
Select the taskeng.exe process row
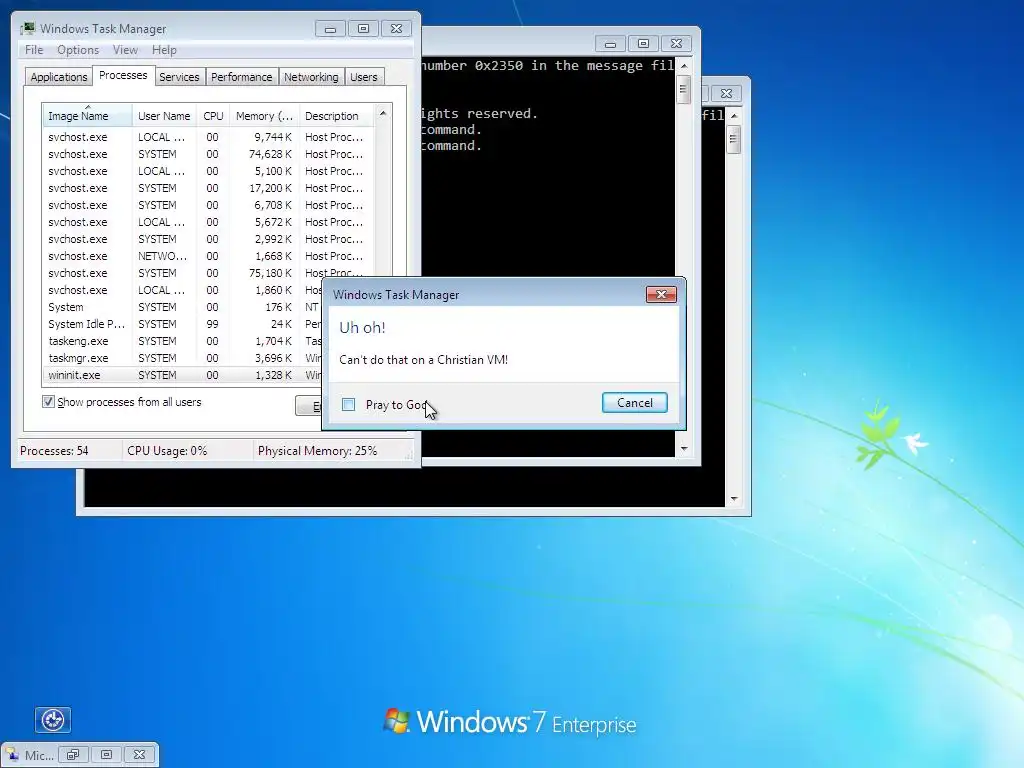click(182, 341)
